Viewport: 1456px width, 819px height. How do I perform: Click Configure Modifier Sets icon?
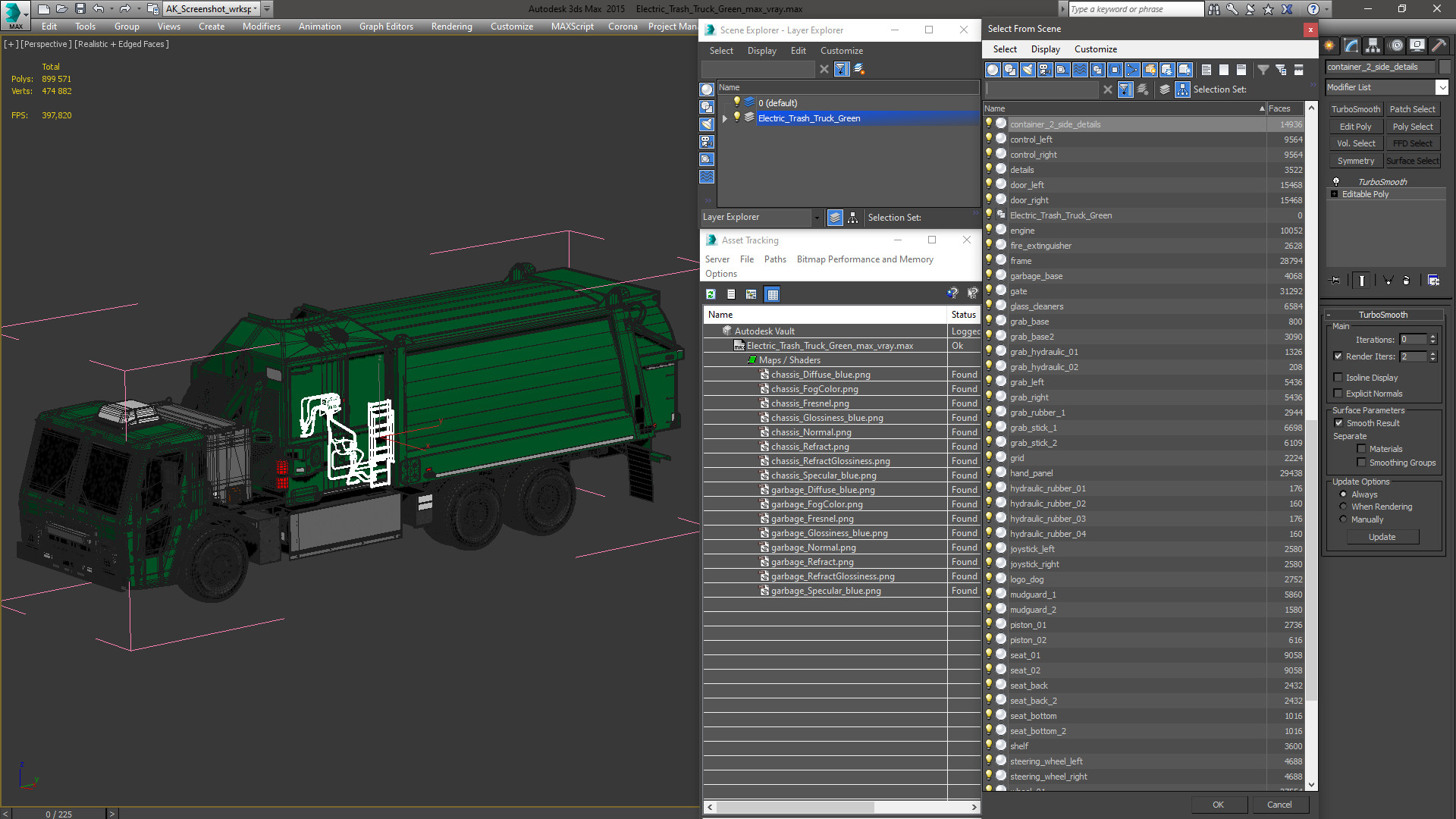point(1433,281)
